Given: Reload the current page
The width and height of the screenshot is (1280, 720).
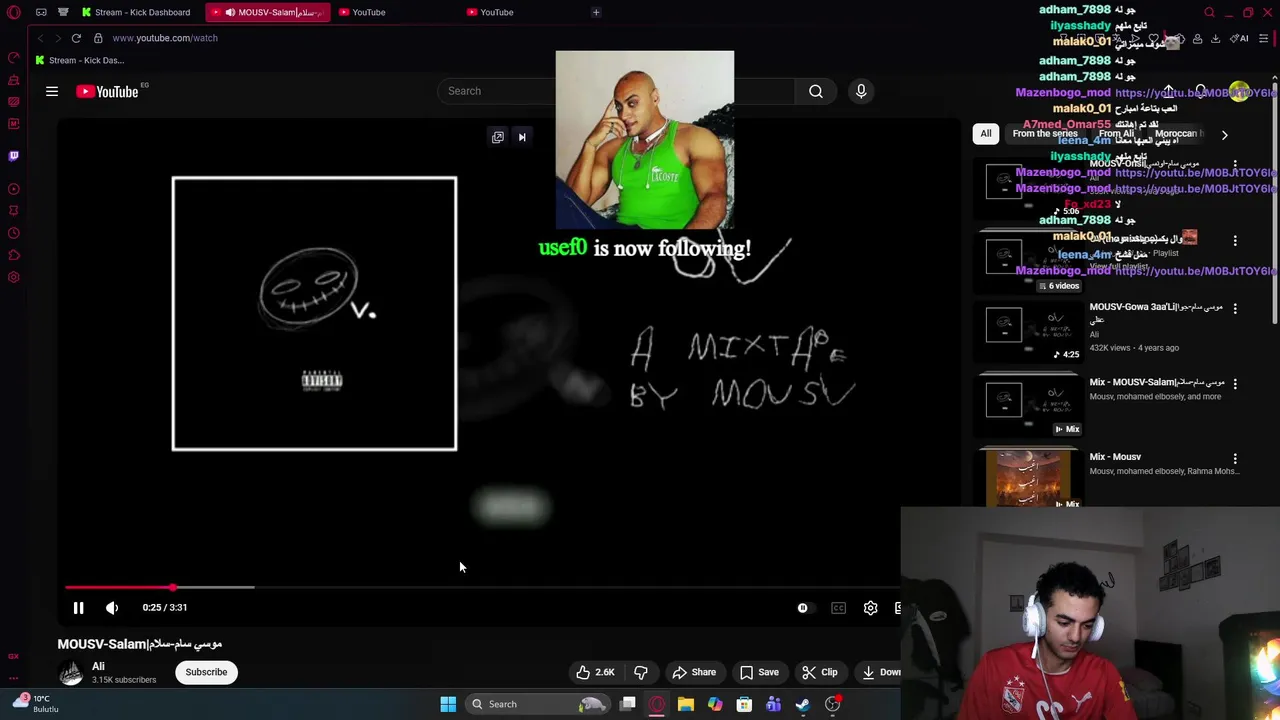Looking at the screenshot, I should pyautogui.click(x=76, y=38).
